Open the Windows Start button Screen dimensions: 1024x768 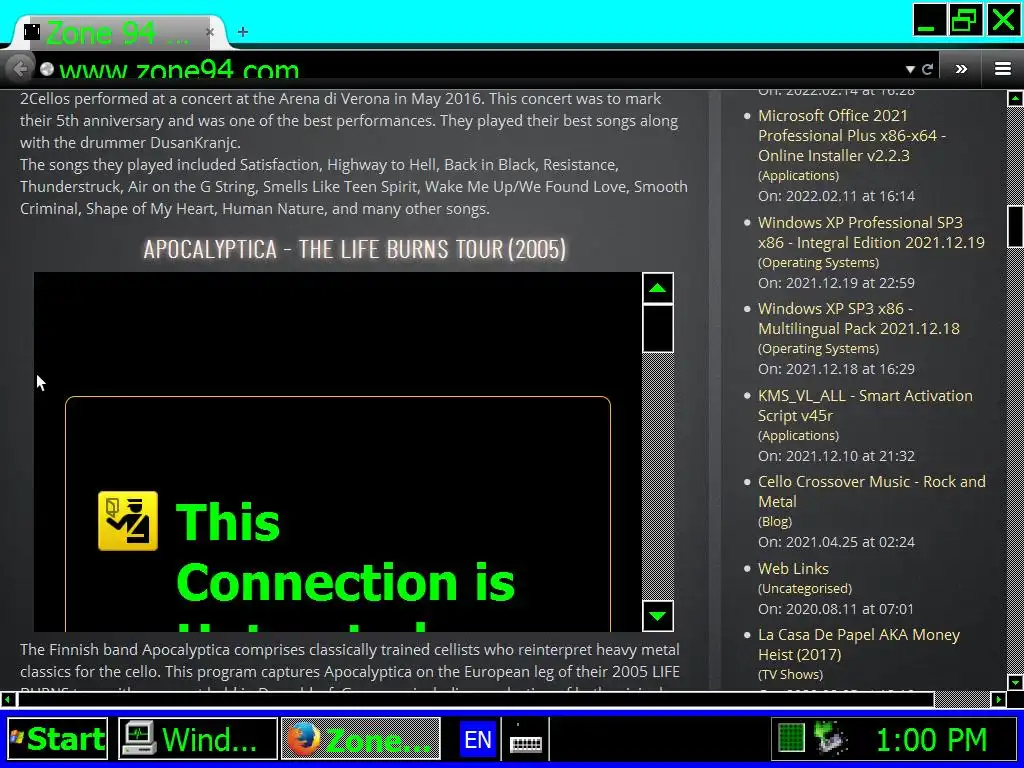click(x=58, y=739)
